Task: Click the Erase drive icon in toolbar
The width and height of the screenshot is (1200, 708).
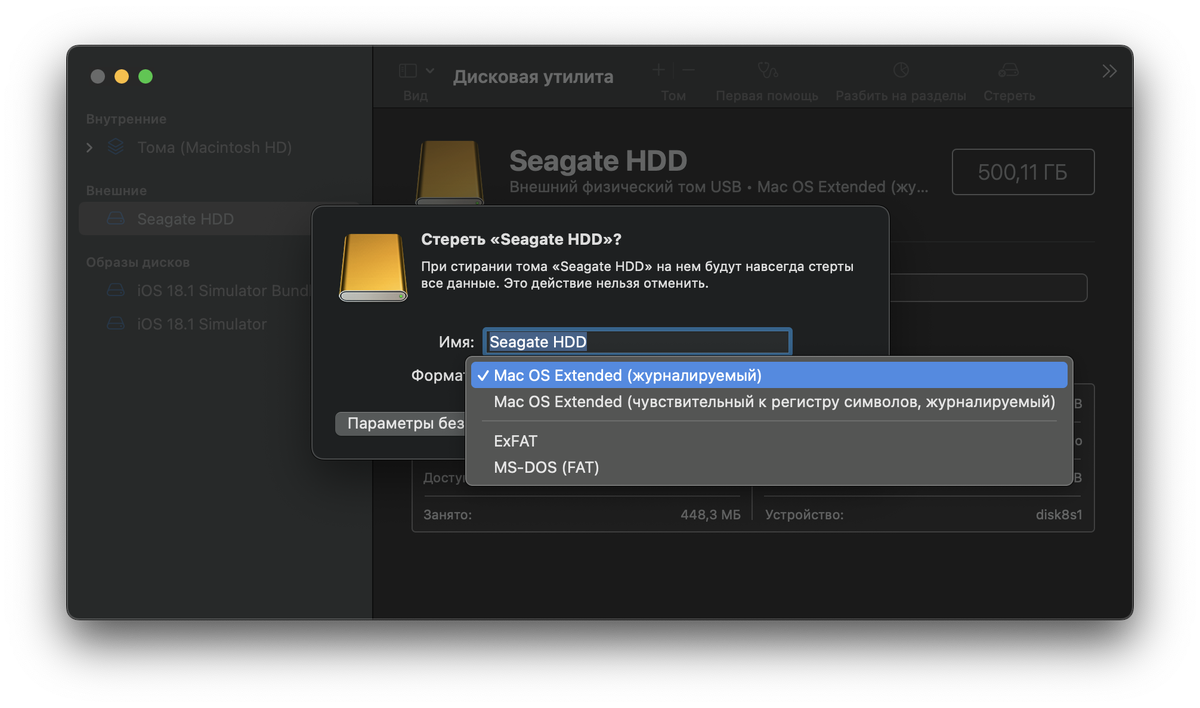Action: pos(1008,71)
